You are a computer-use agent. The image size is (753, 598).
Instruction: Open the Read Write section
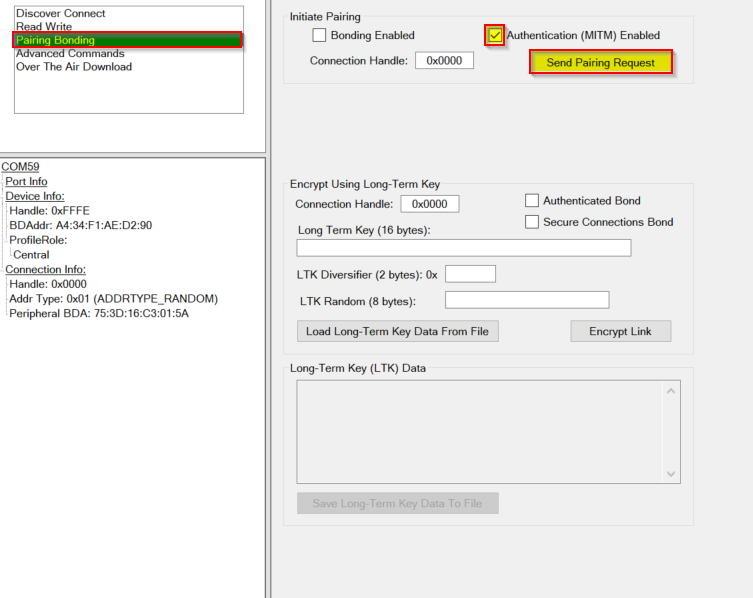[44, 27]
